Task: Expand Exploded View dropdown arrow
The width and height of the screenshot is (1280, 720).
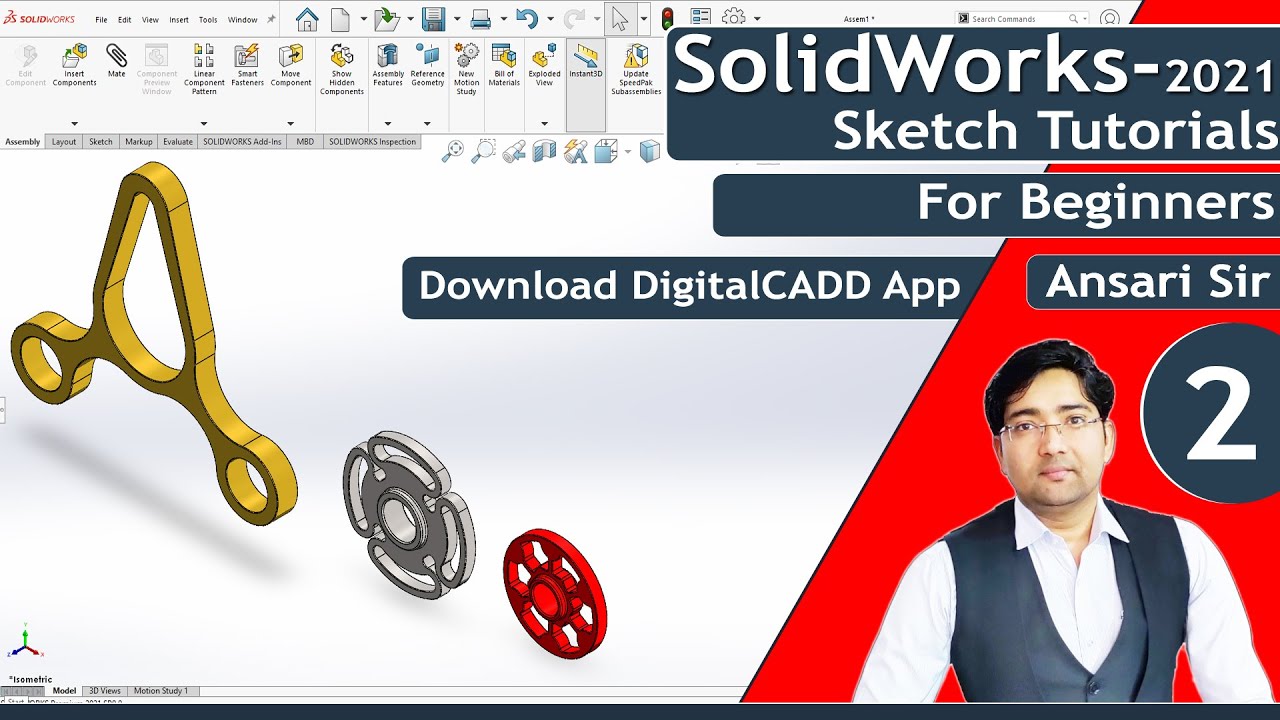Action: coord(545,124)
